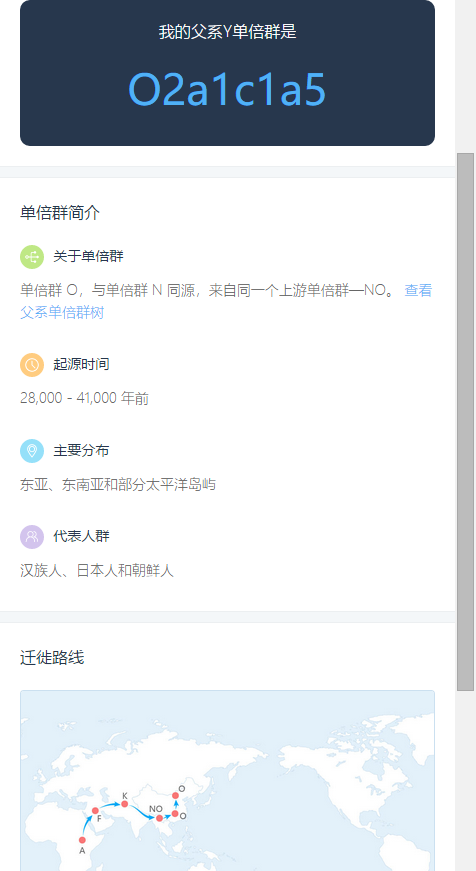The width and height of the screenshot is (476, 871).
Task: Click the blue location pin icon
Action: click(32, 450)
